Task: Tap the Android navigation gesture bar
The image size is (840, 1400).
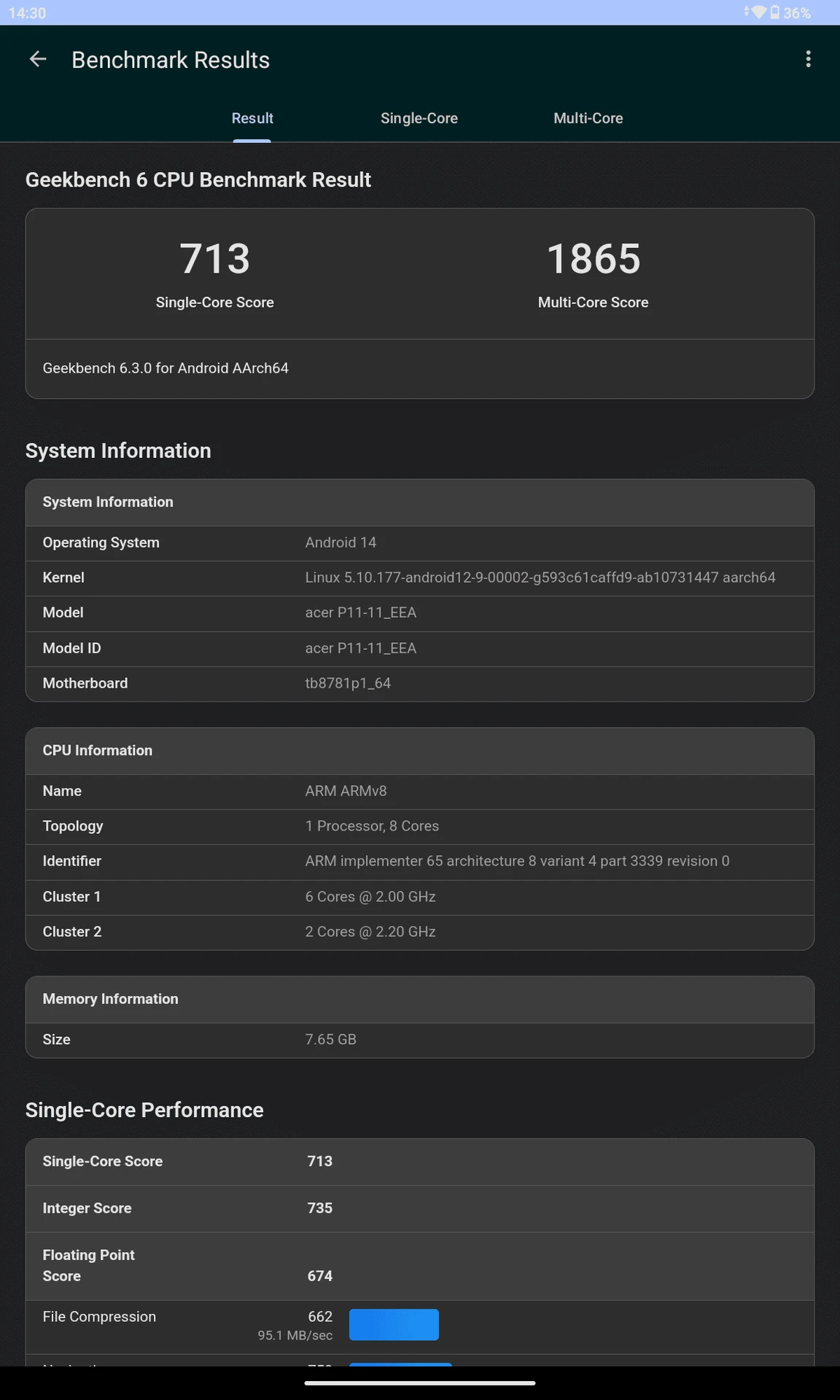Action: [x=420, y=1382]
